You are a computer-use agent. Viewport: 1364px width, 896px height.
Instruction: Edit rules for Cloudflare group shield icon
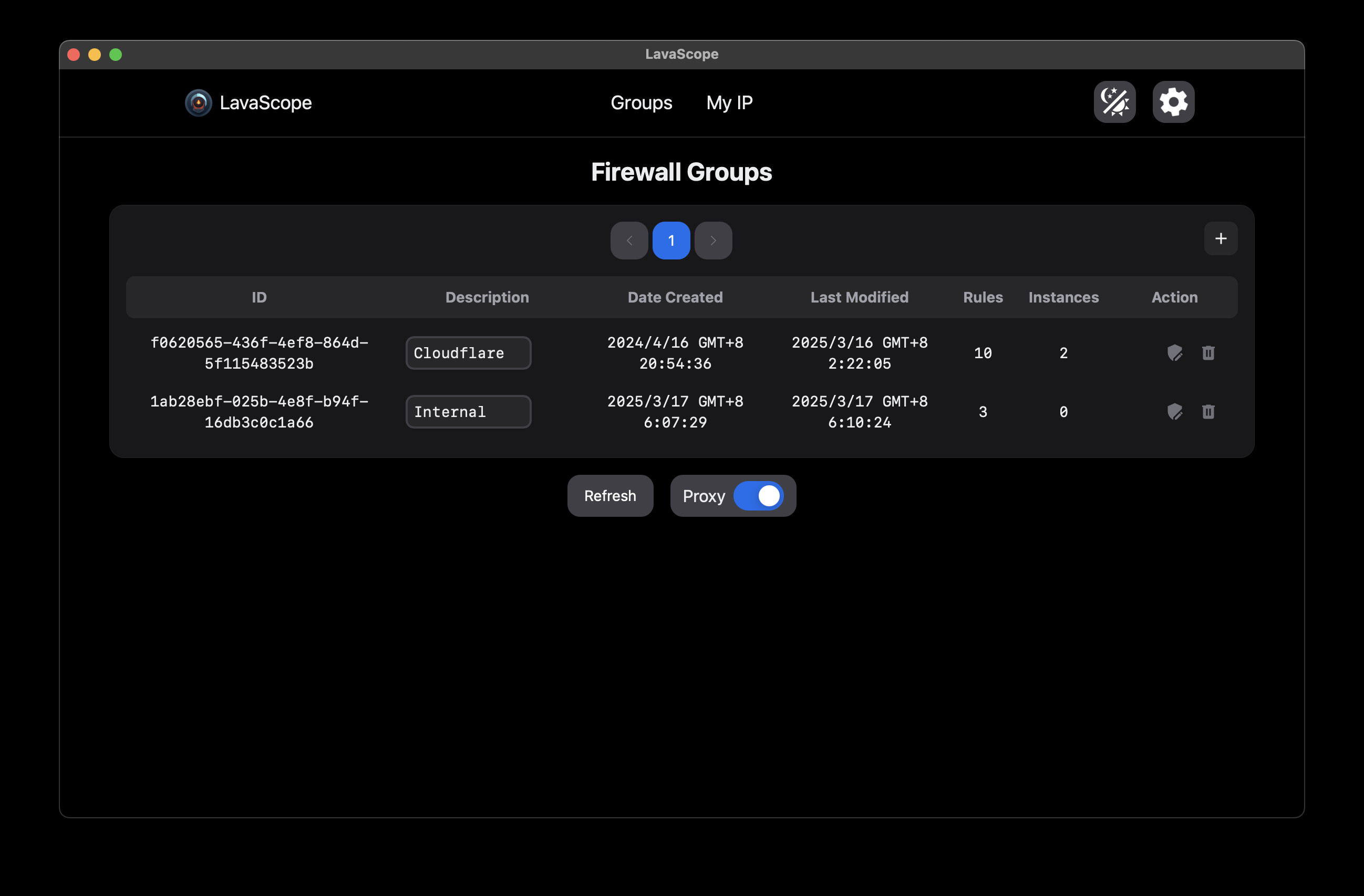(x=1174, y=353)
